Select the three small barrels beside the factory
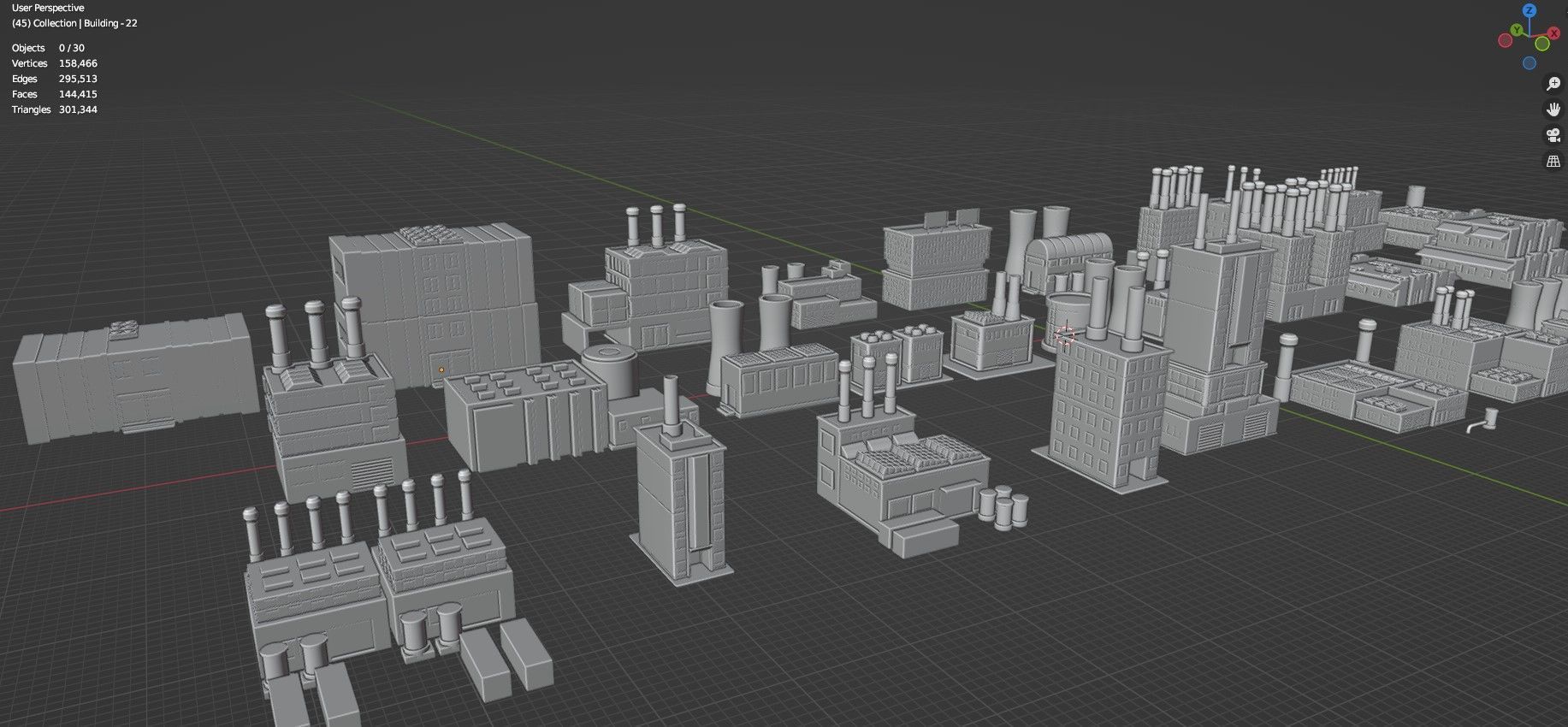Image resolution: width=1568 pixels, height=727 pixels. [x=1003, y=506]
